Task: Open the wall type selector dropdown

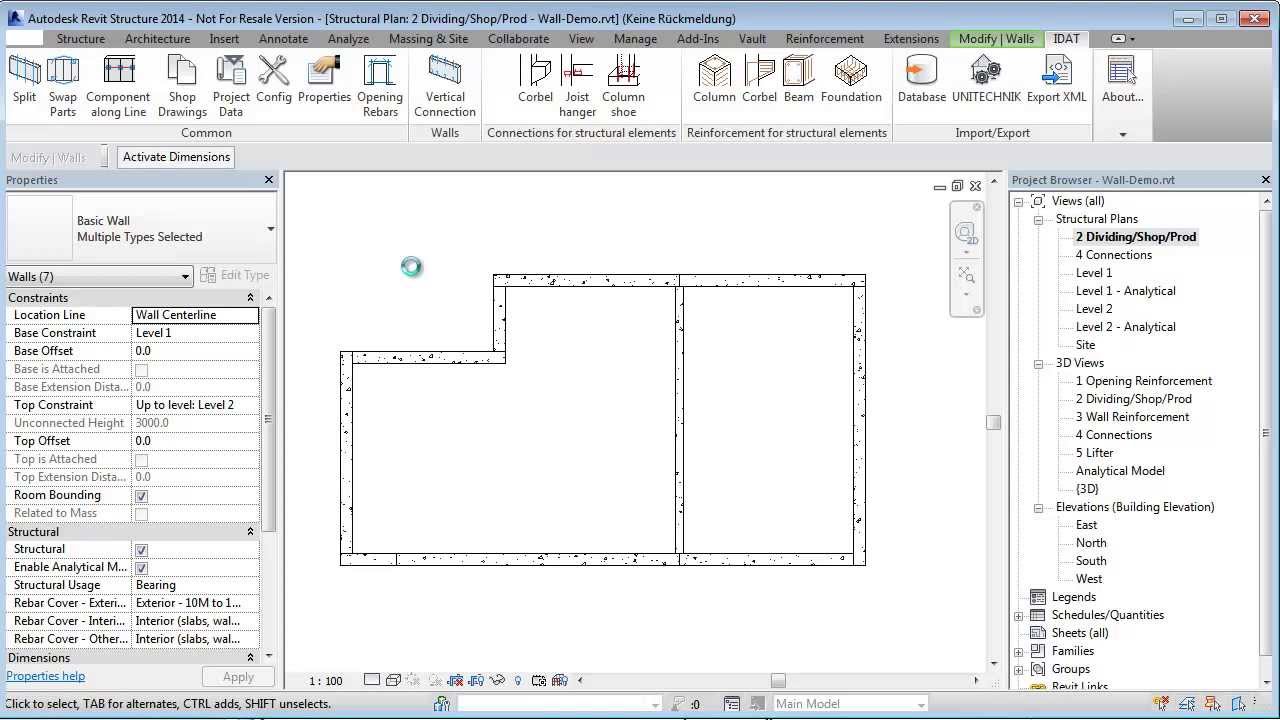Action: point(270,229)
